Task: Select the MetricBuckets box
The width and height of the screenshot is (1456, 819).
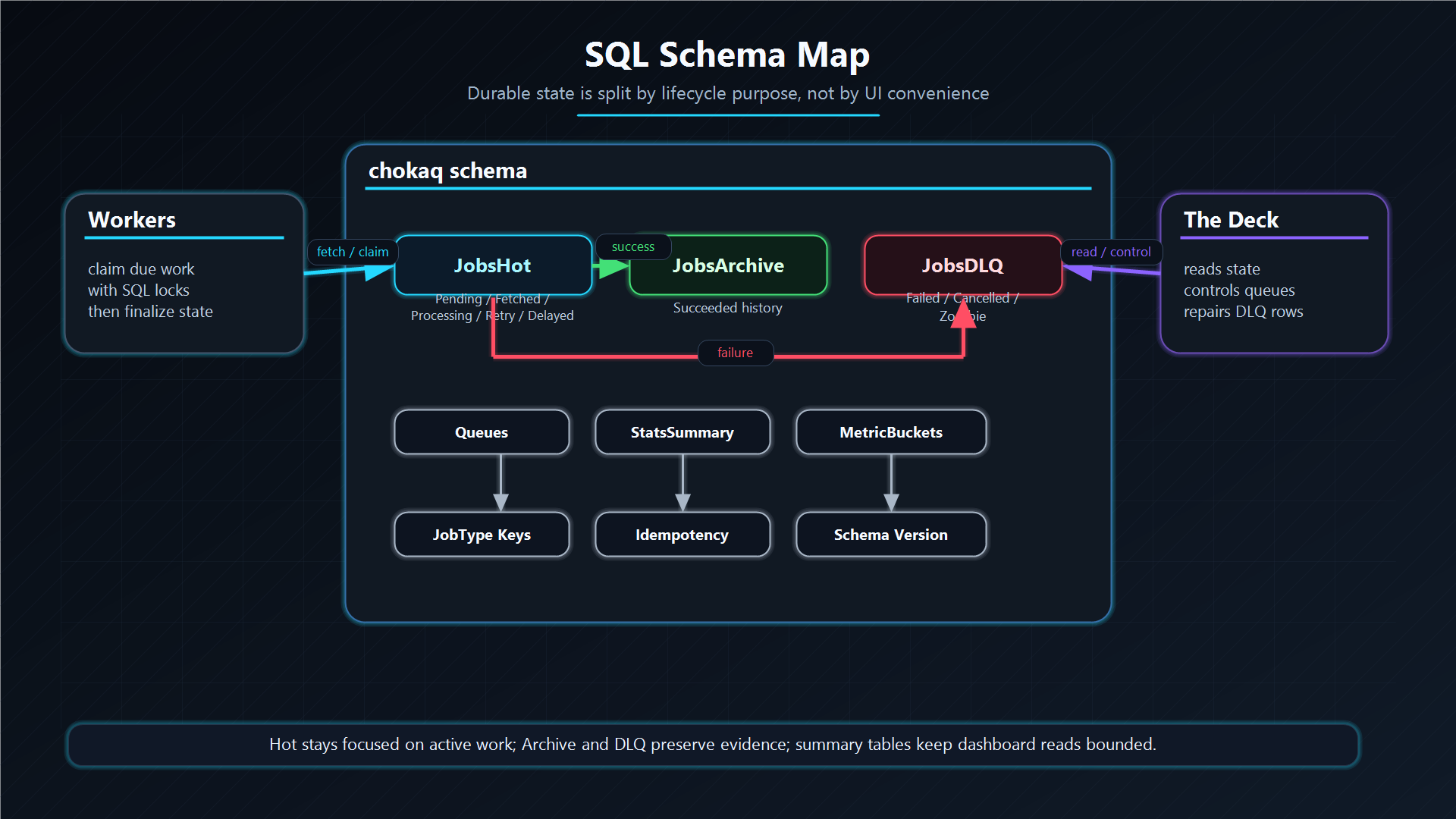Action: click(891, 432)
